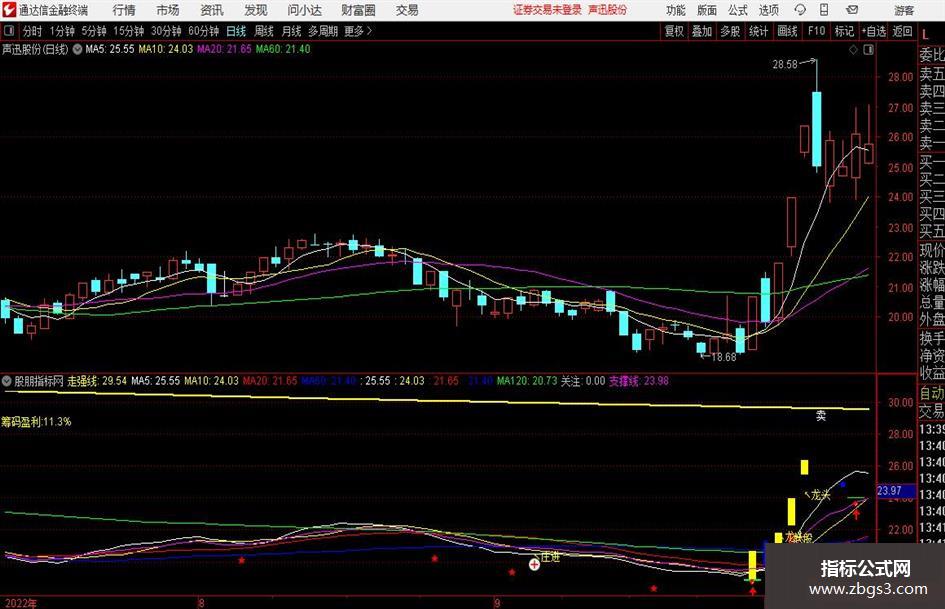Screen dimensions: 945x609
Task: Switch to 周线 weekly period
Action: tap(264, 31)
